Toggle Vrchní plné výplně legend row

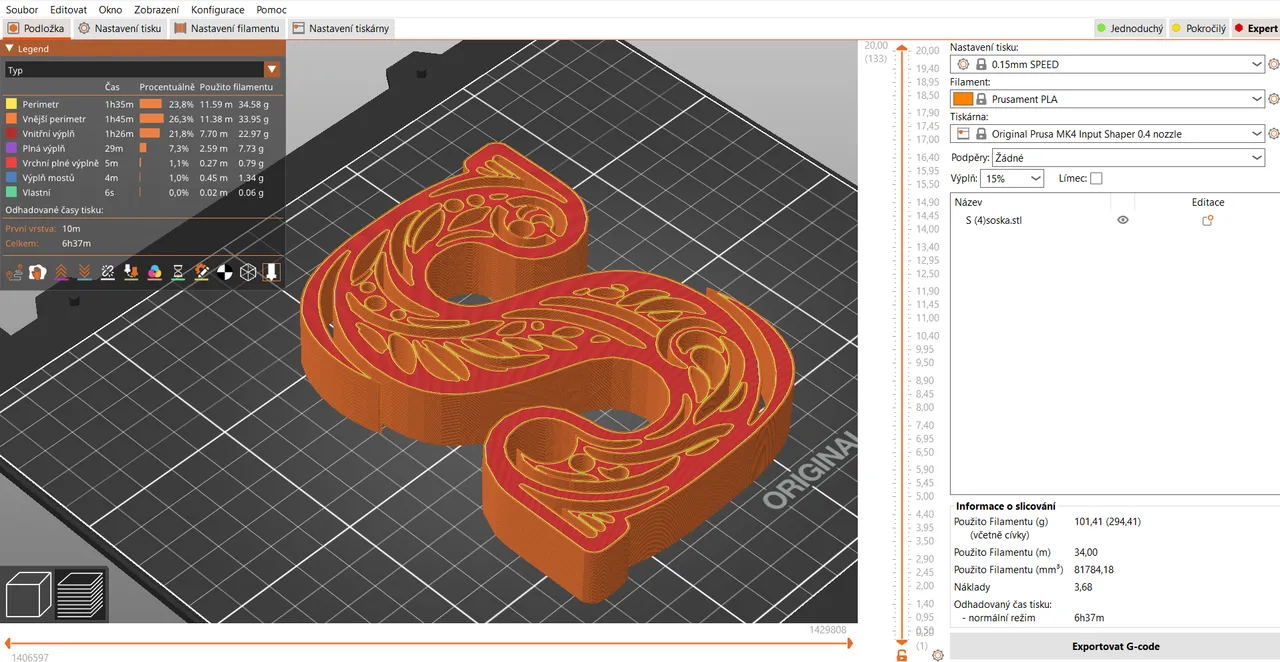tap(143, 163)
